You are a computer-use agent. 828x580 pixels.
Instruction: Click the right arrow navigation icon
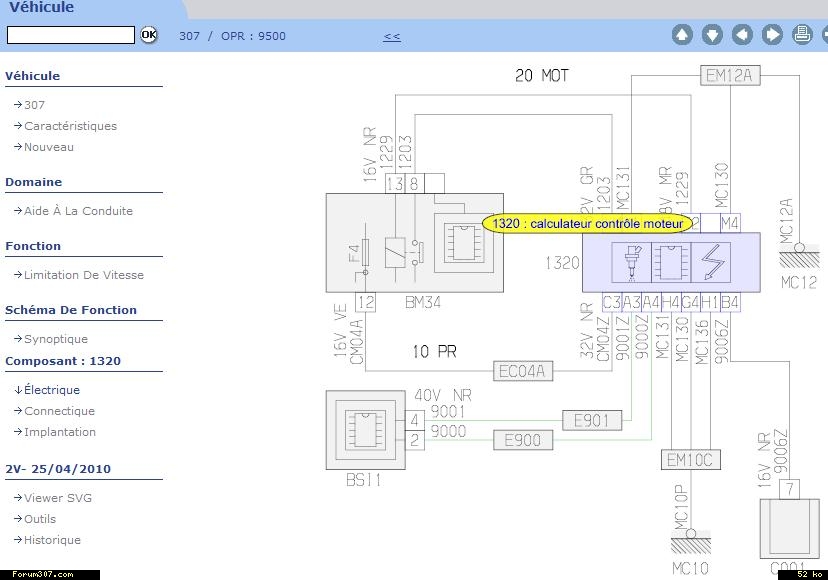click(x=773, y=35)
